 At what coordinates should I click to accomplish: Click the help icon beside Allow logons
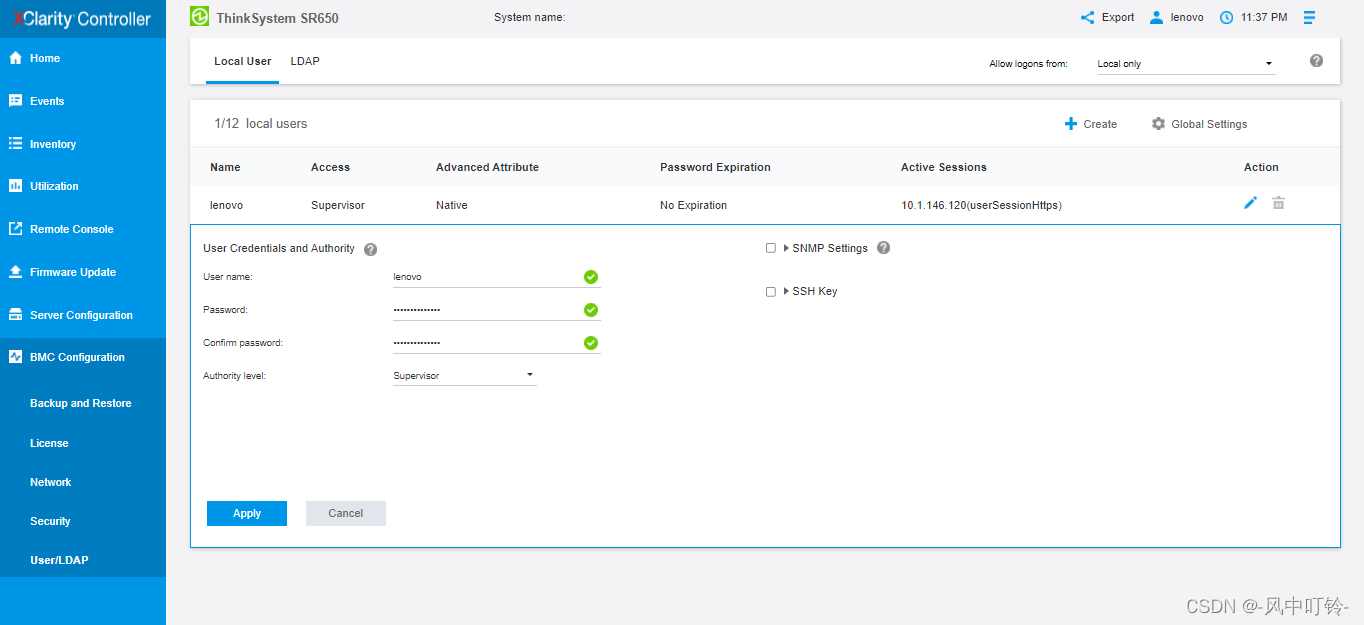[1316, 61]
